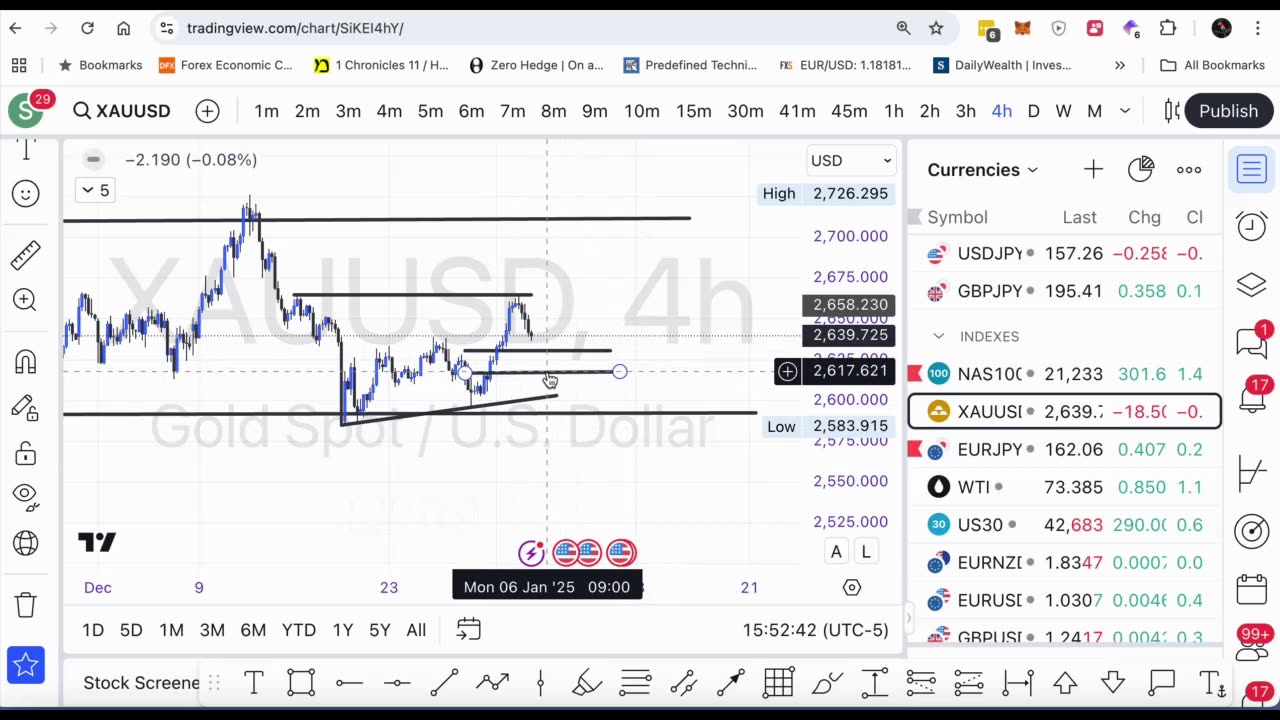The height and width of the screenshot is (720, 1280).
Task: Open the economic calendar icon
Action: click(x=1251, y=589)
